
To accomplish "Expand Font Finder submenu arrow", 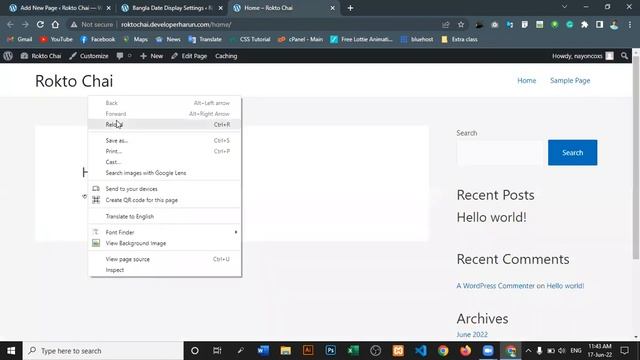I will tap(236, 232).
